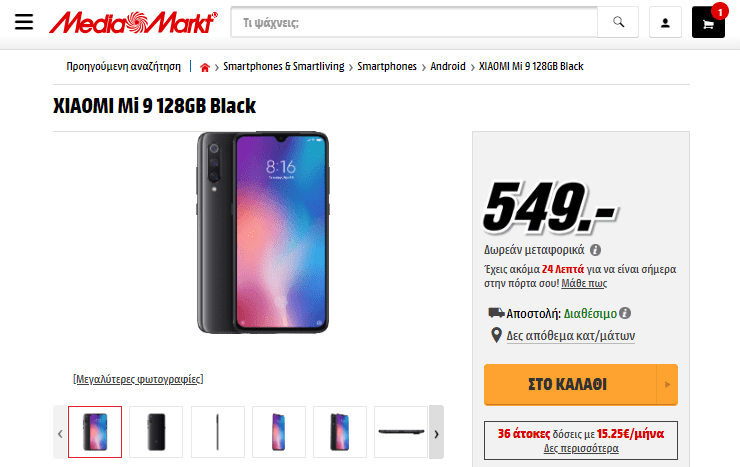Show info icon next to Διαθέσιμο
Screen dimensions: 740x467
tap(625, 313)
